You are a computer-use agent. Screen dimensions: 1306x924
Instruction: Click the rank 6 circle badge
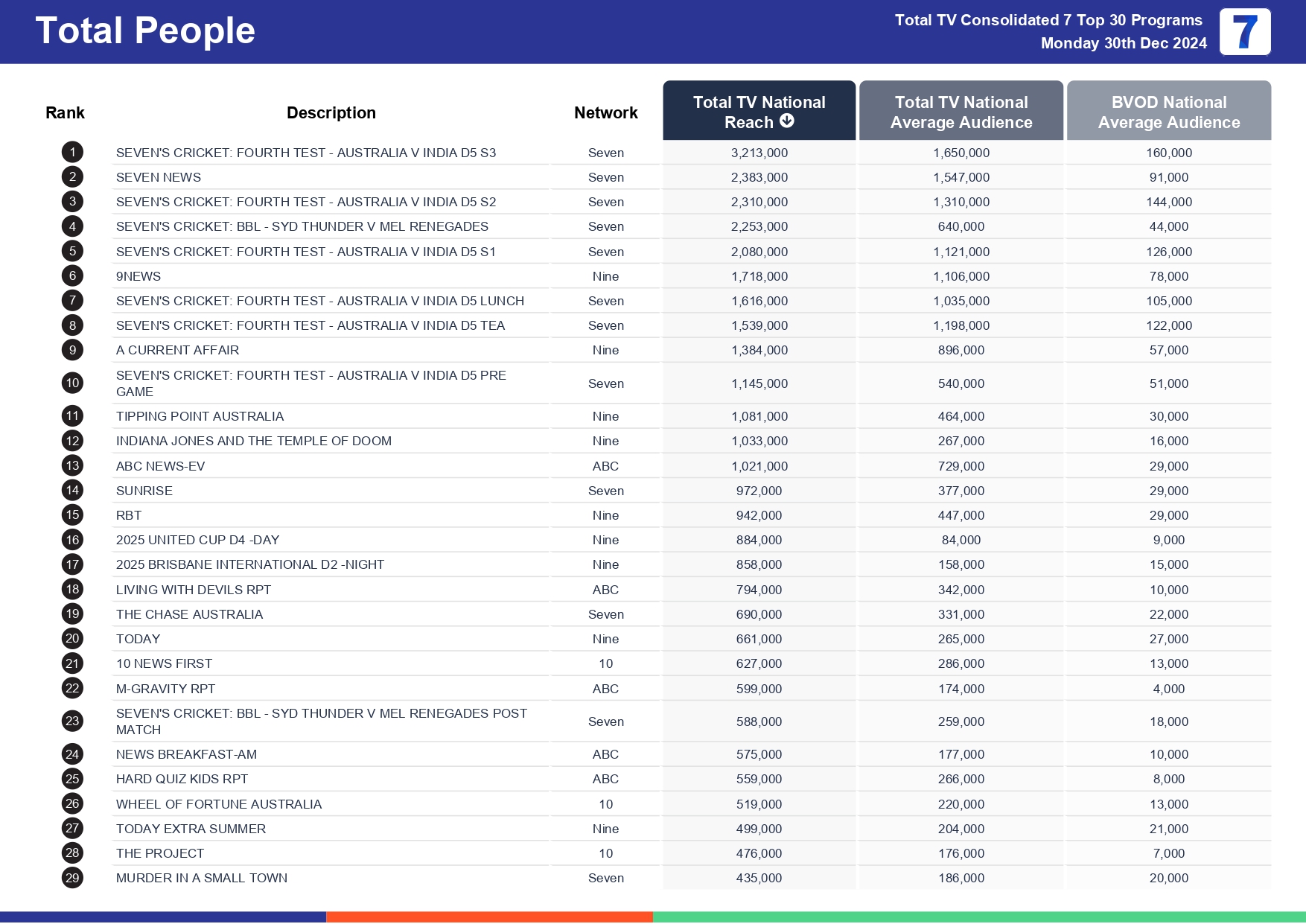coord(72,276)
